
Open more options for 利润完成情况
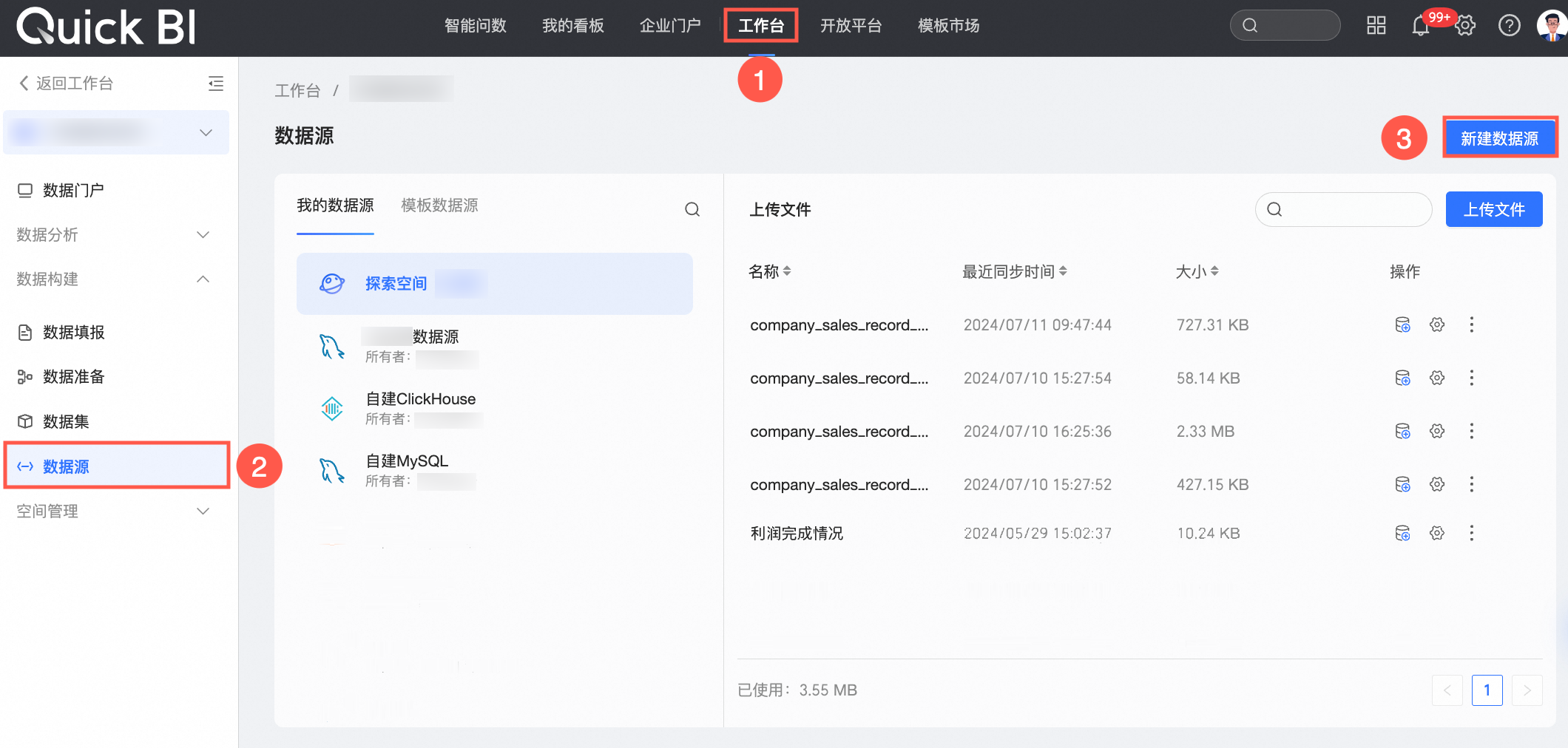(x=1472, y=533)
